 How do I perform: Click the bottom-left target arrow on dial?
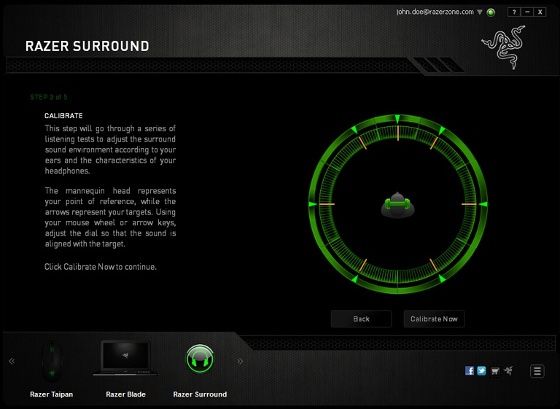354,279
